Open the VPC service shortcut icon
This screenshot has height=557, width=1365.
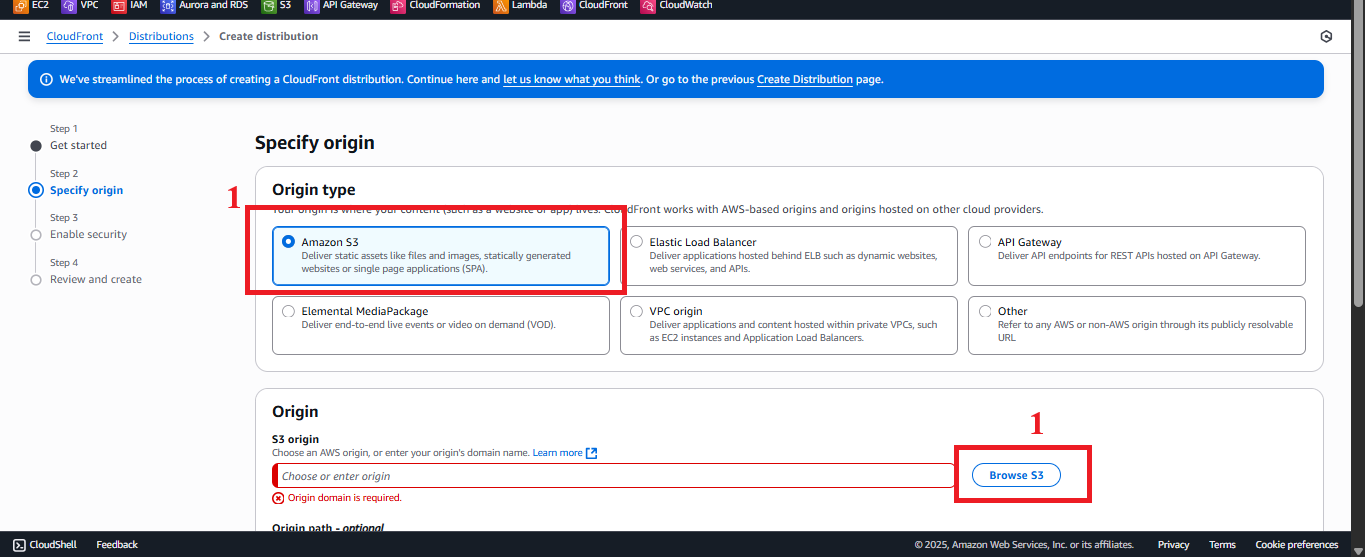coord(68,6)
